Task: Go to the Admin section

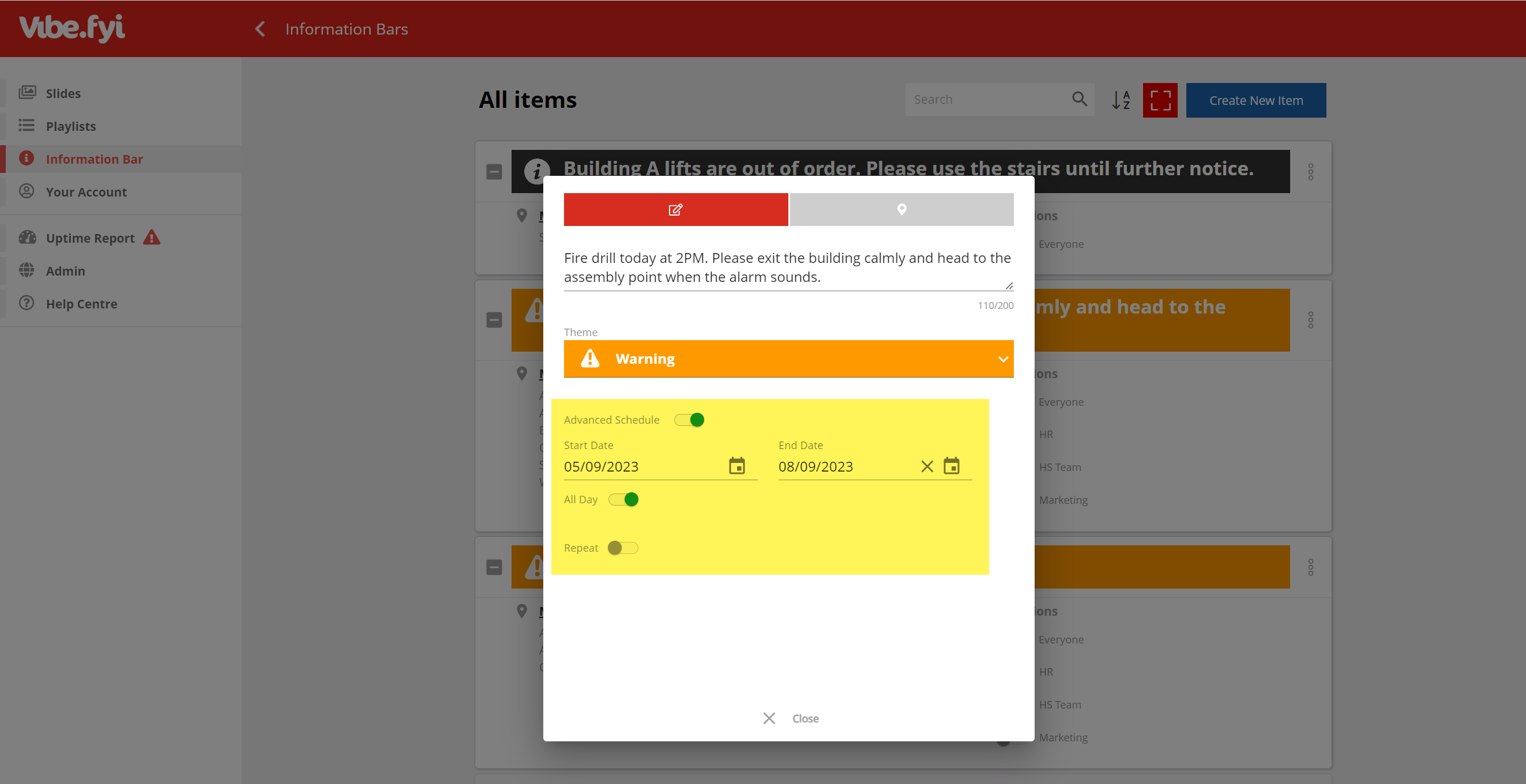Action: tap(65, 270)
